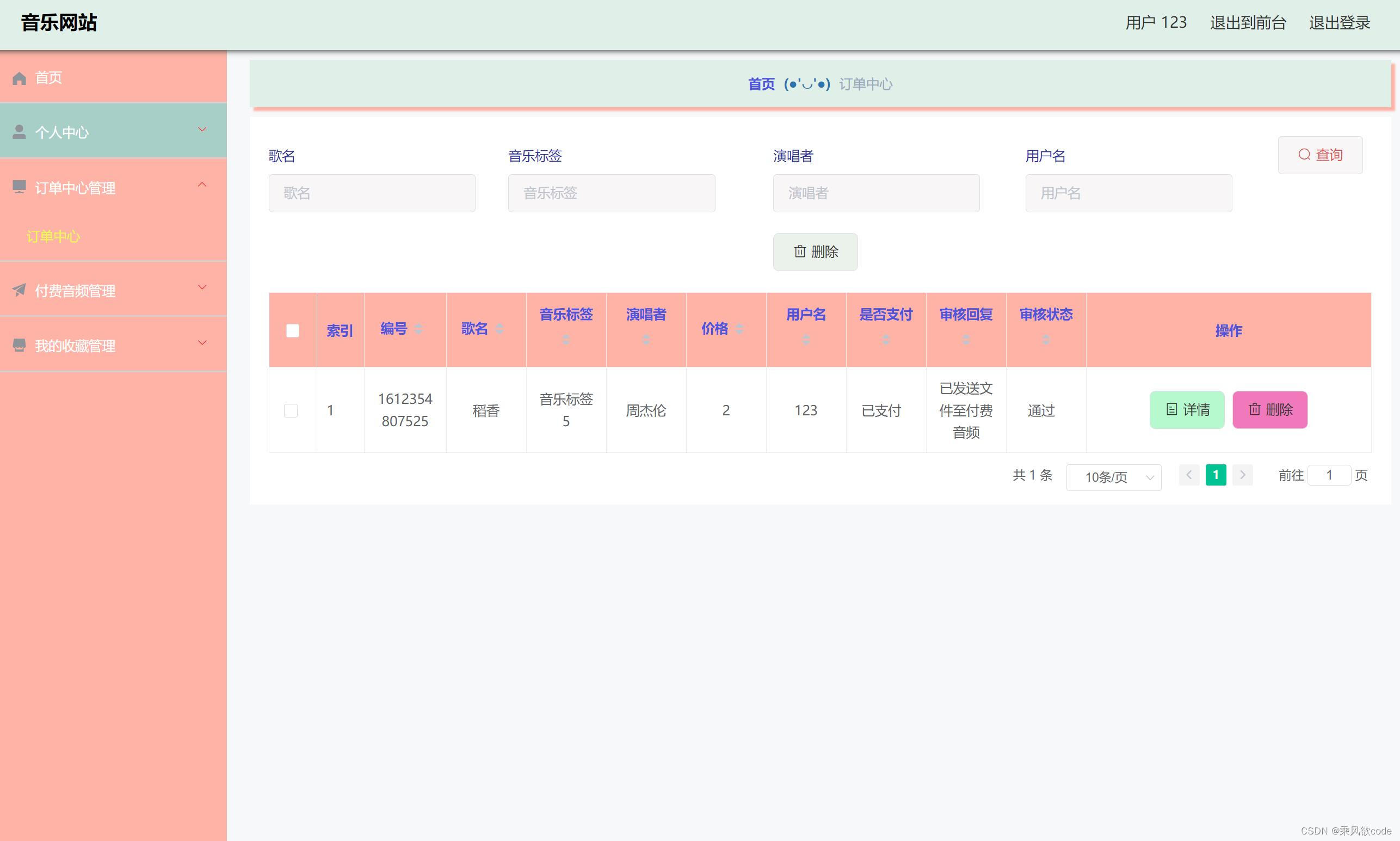
Task: Open 详情 for the 稻香 order
Action: [x=1187, y=410]
